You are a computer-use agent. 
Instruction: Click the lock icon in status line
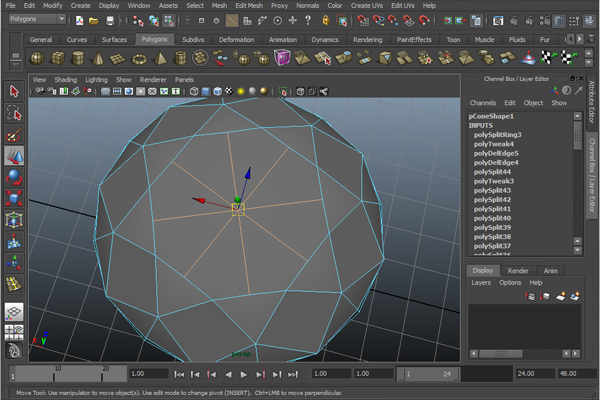pyautogui.click(x=326, y=20)
